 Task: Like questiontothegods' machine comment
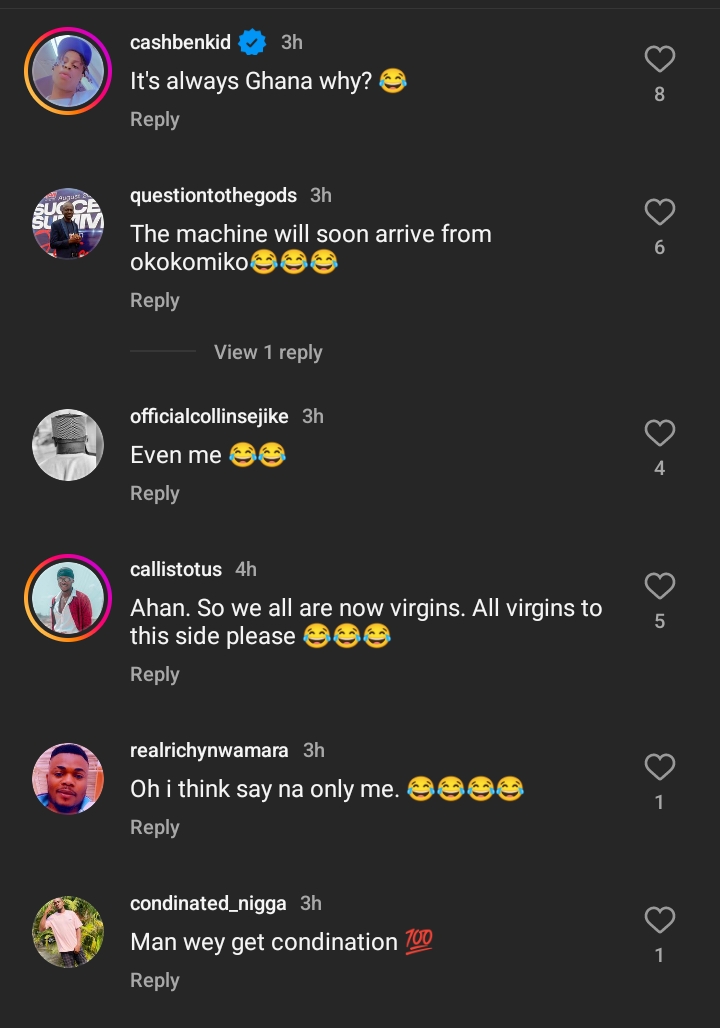coord(659,211)
